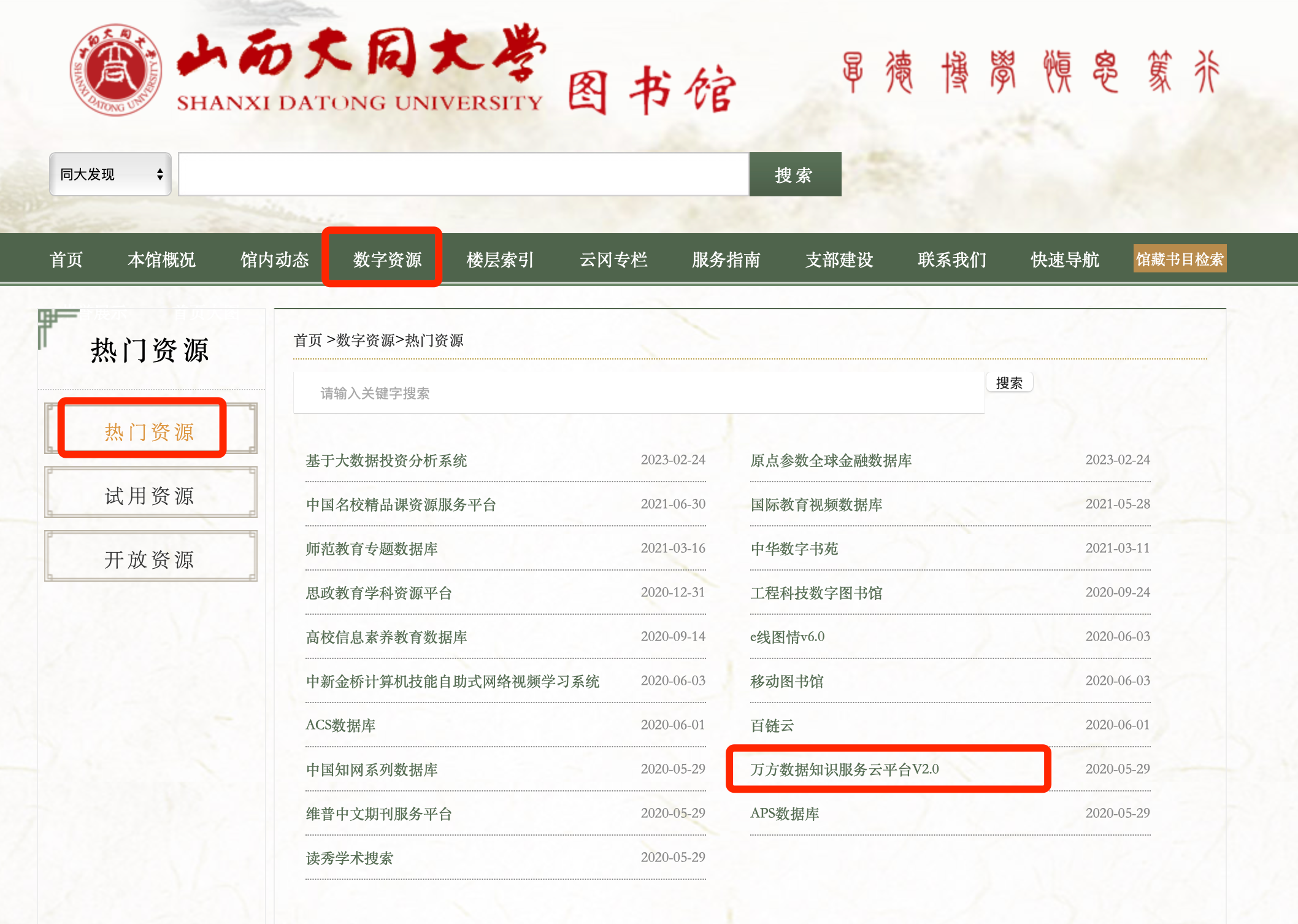Open 思政教育学科资源平台 link
This screenshot has width=1298, height=924.
click(x=379, y=593)
